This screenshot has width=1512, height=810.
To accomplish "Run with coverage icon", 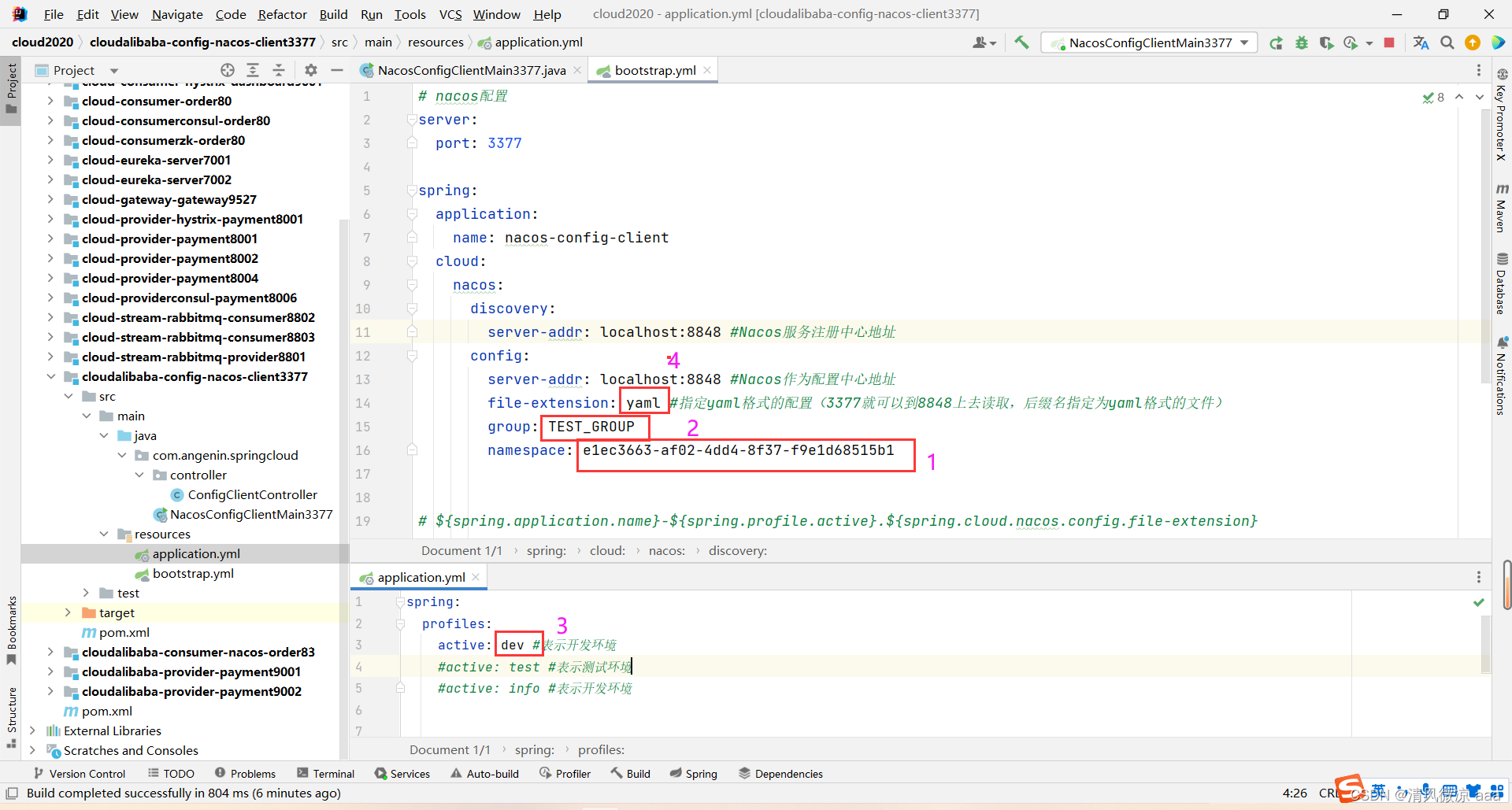I will click(1327, 43).
